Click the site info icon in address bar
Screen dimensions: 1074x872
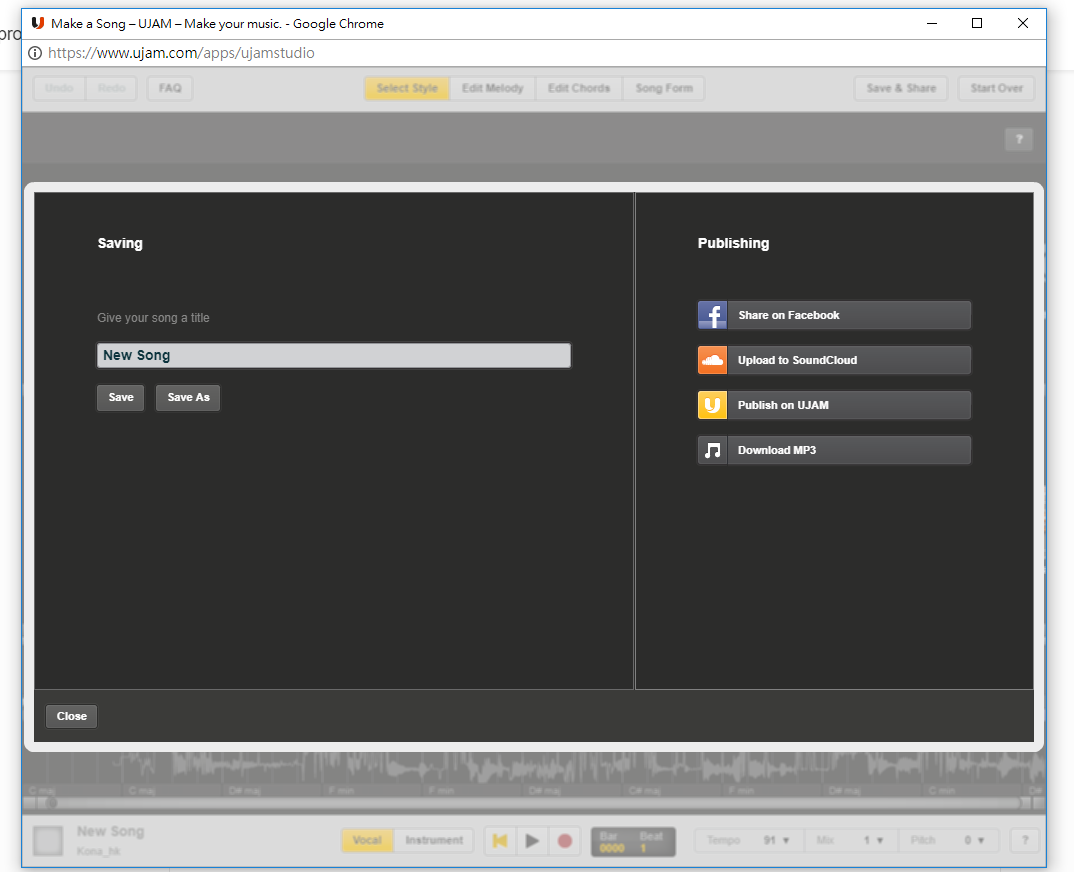[35, 53]
